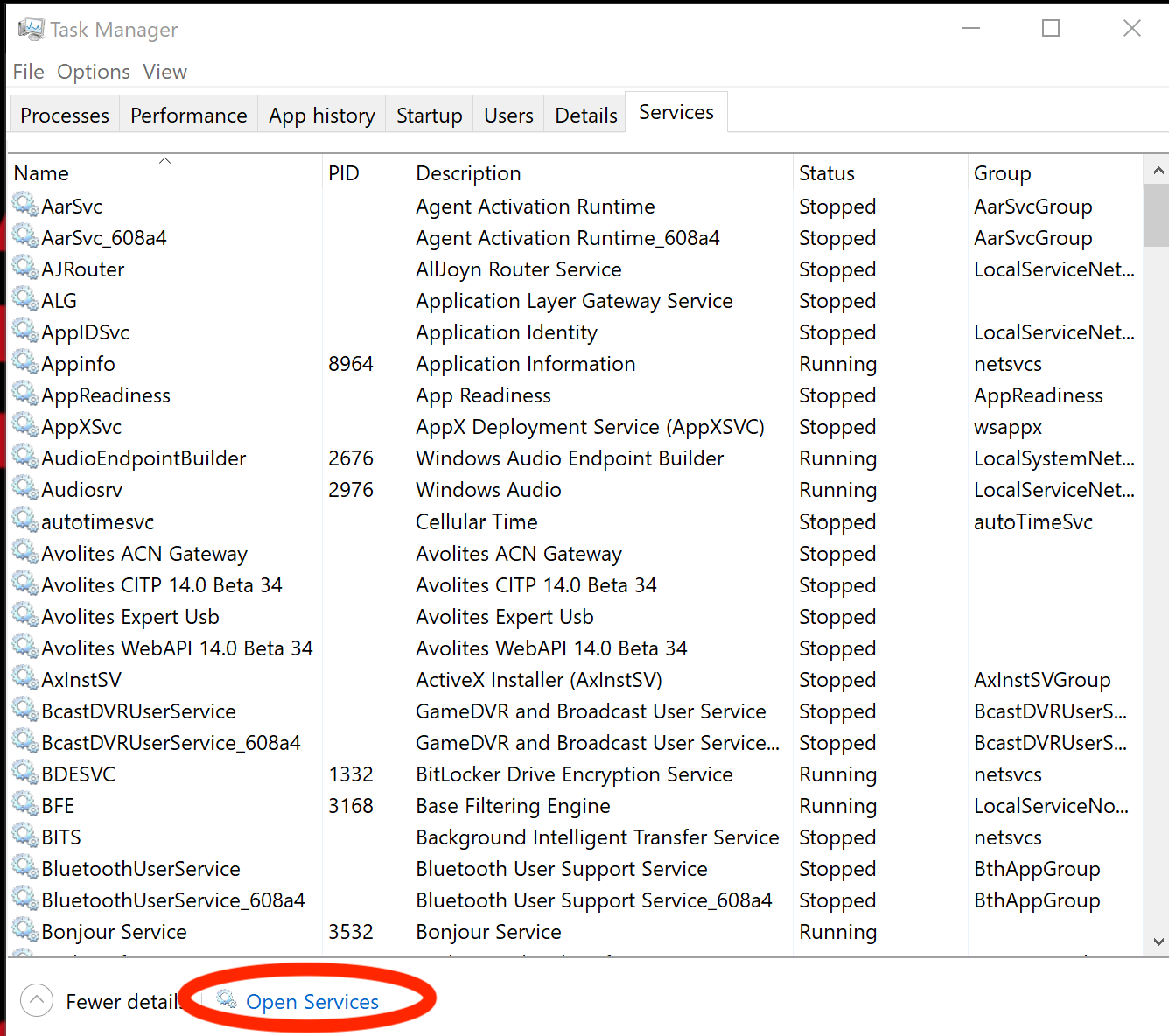Click the gear icon for Avolites Expert Usb
1169x1036 pixels.
[25, 616]
